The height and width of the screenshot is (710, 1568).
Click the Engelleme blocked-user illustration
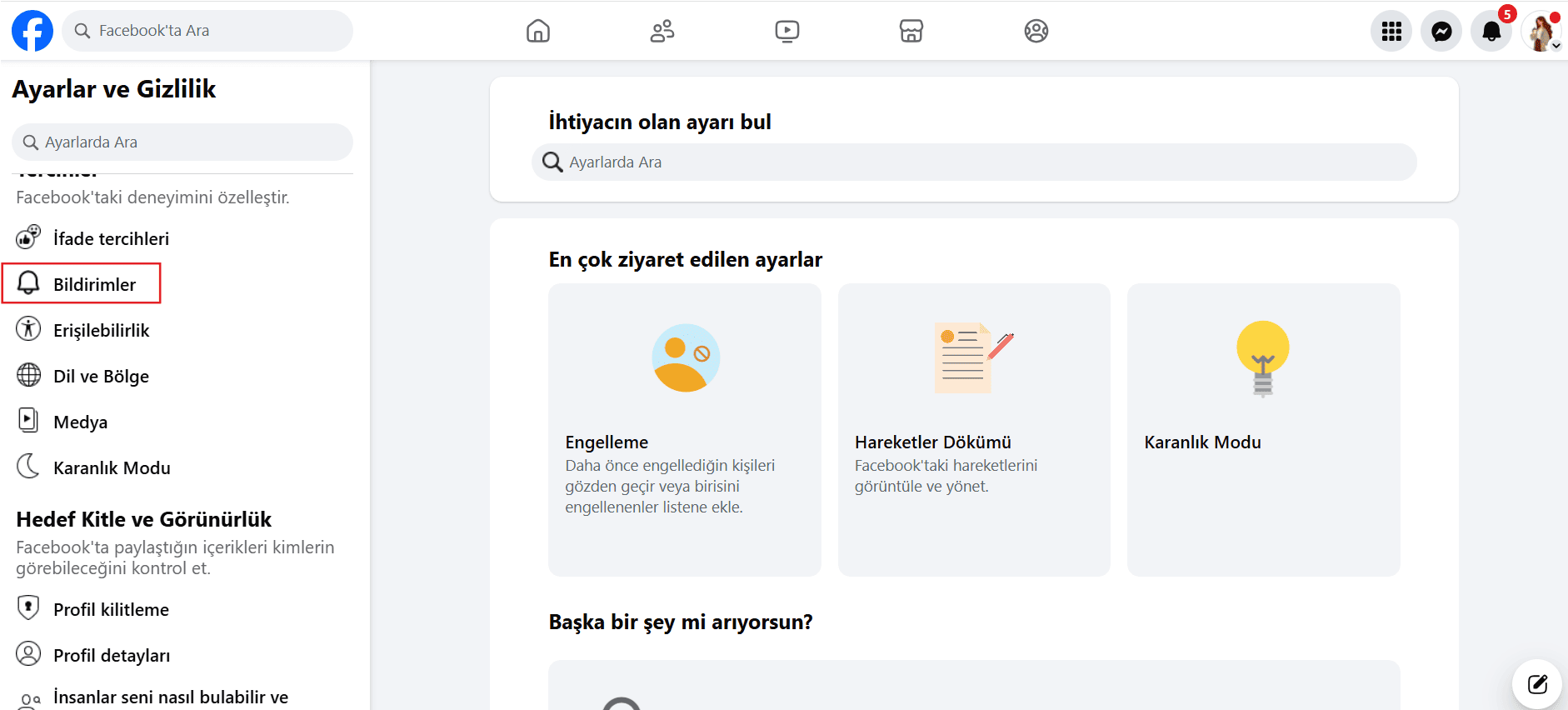click(686, 358)
